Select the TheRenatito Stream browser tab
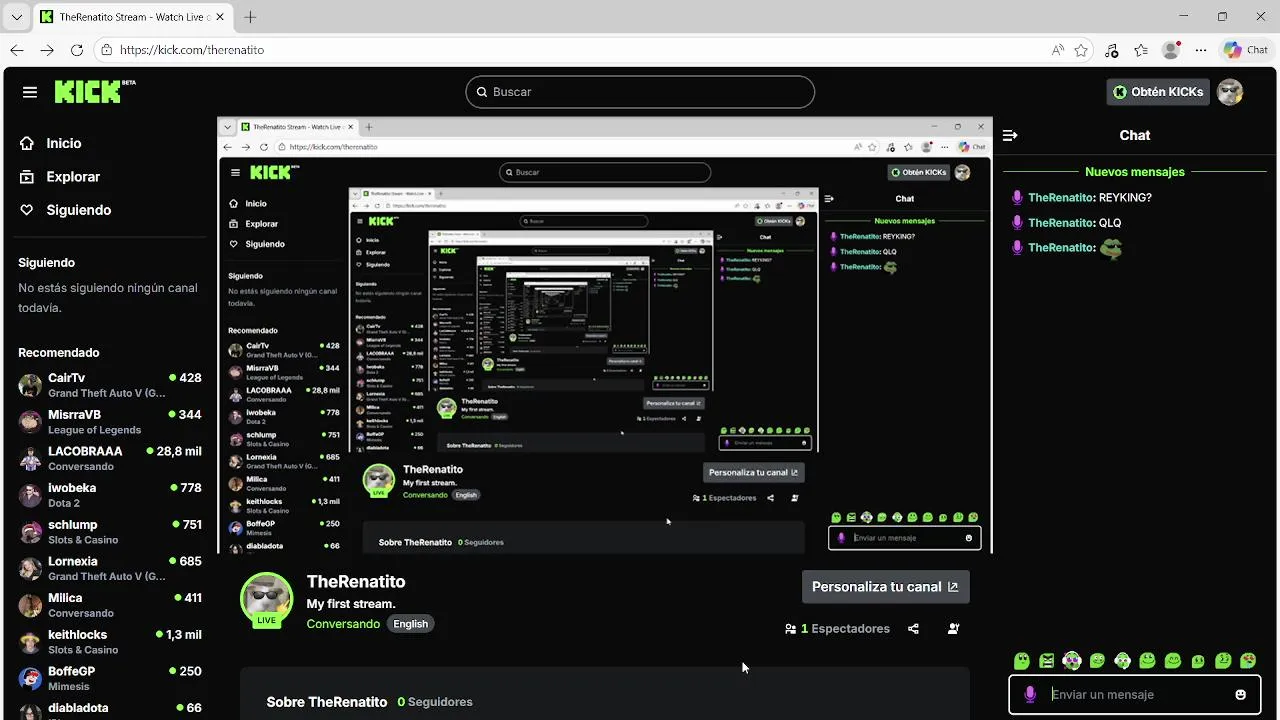This screenshot has height=720, width=1280. click(x=133, y=17)
